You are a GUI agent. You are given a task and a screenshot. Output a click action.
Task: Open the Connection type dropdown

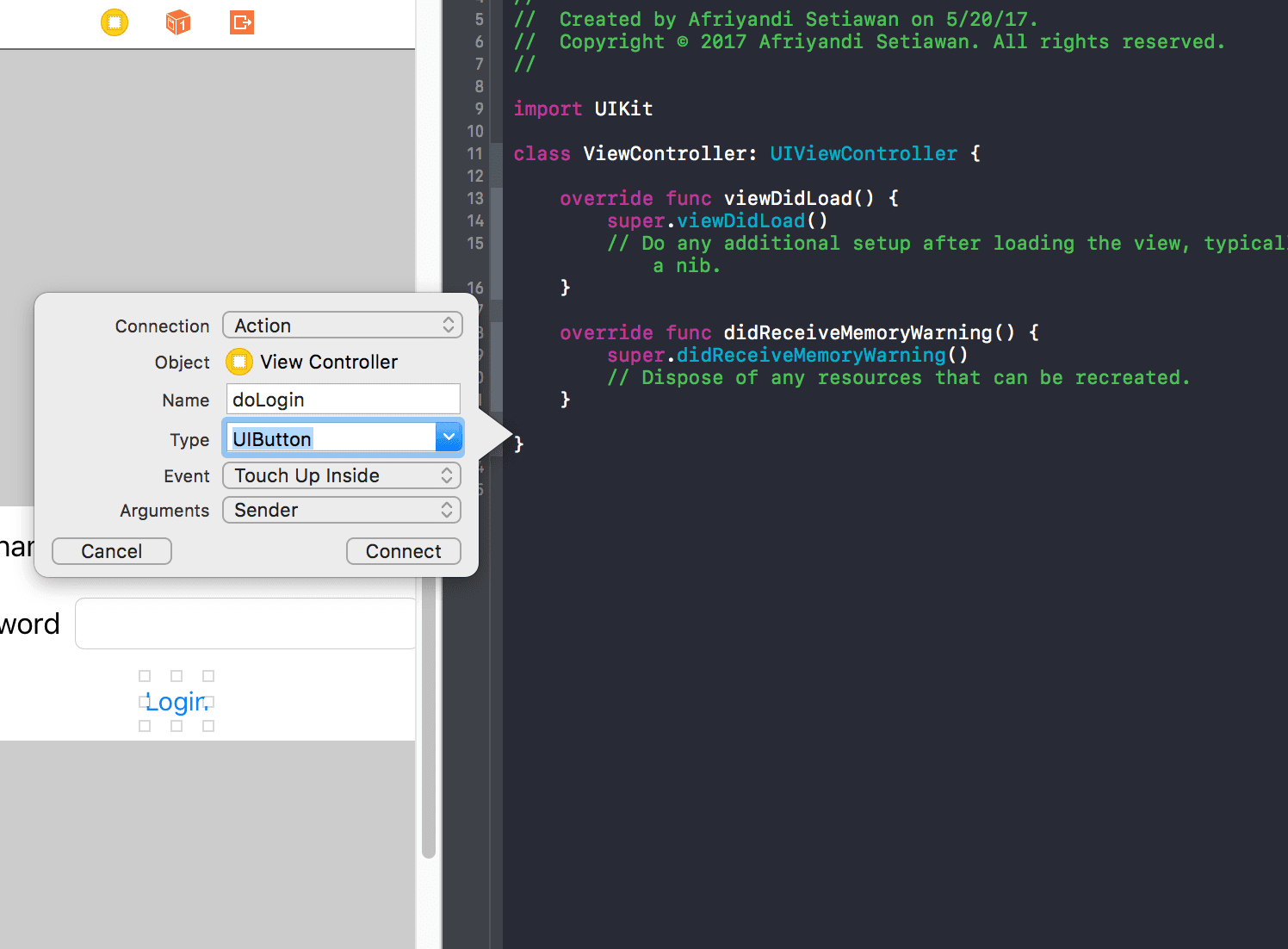342,326
